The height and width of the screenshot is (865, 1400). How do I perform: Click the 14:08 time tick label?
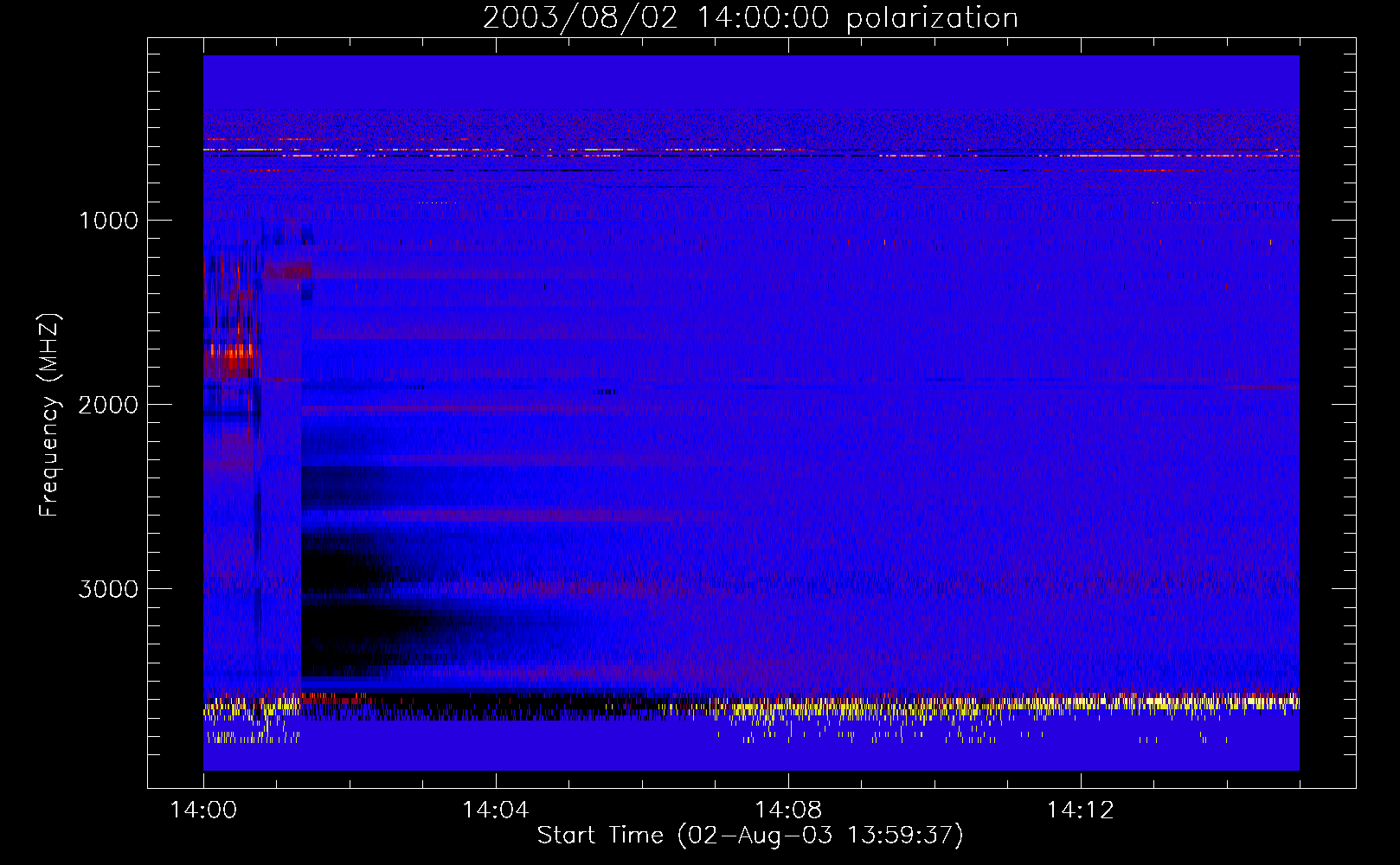click(787, 811)
